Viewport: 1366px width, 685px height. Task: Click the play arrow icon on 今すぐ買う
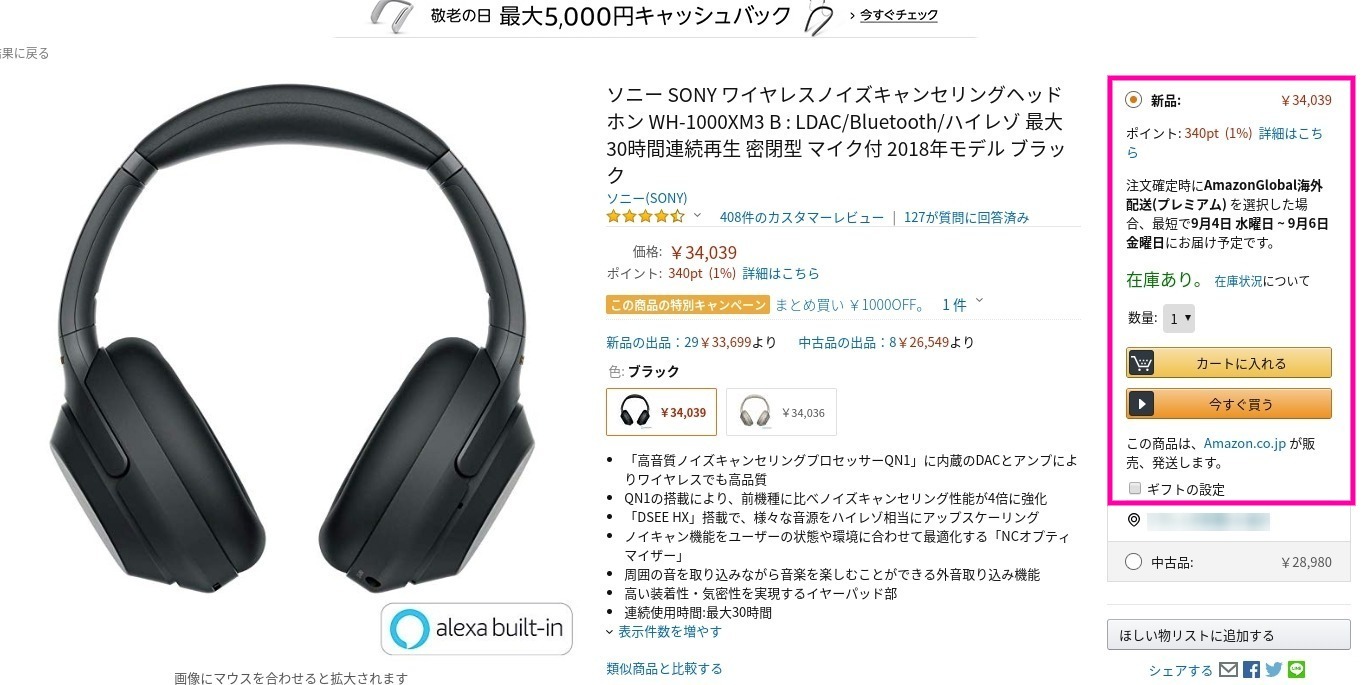1141,404
